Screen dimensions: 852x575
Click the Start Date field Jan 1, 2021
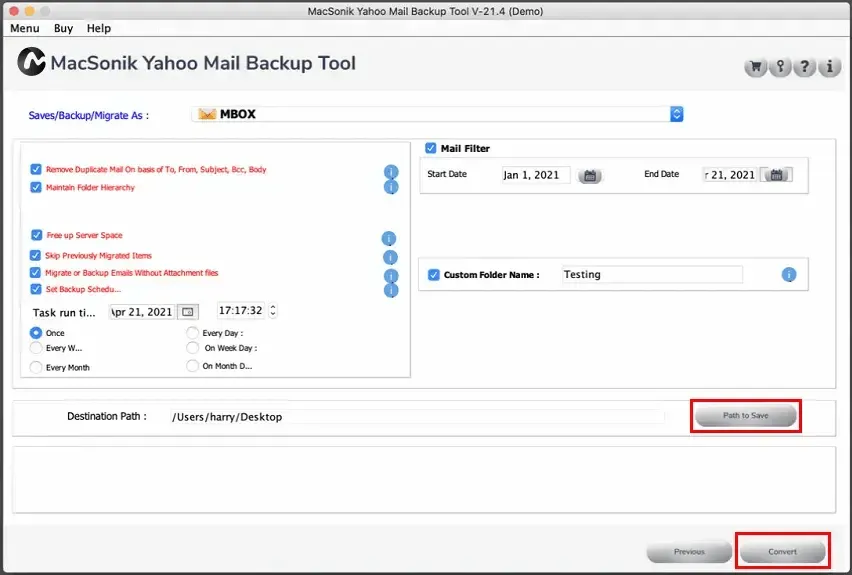(x=536, y=175)
